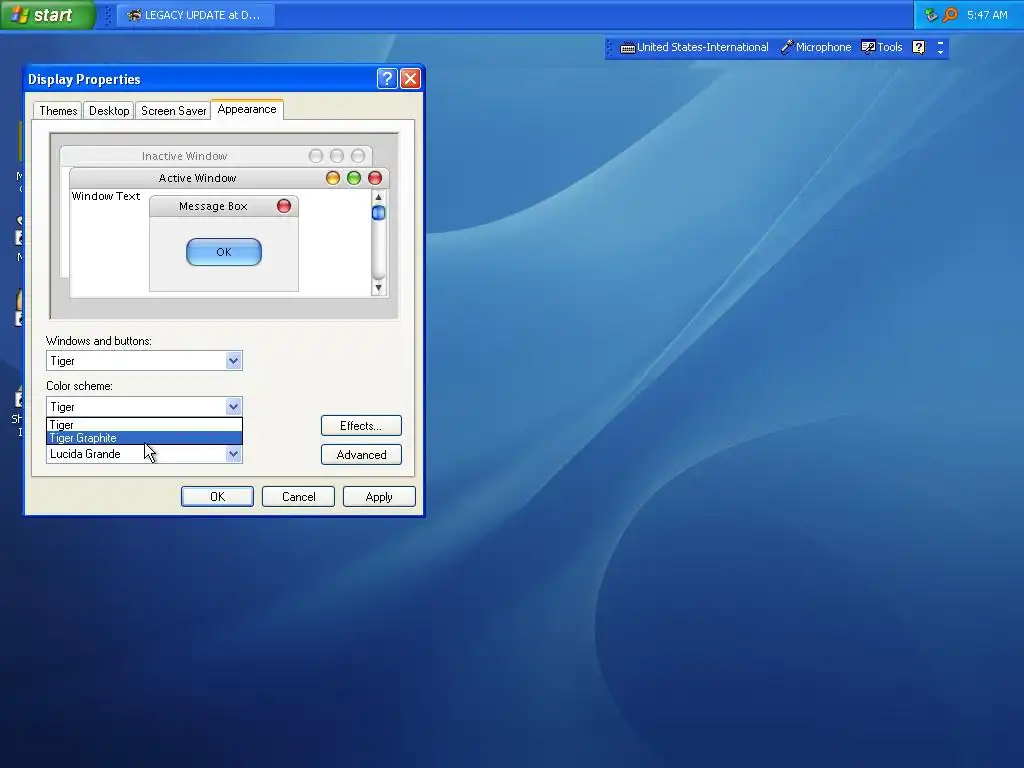This screenshot has height=768, width=1024.
Task: Choose Tiger Graphite color scheme
Action: tap(144, 438)
